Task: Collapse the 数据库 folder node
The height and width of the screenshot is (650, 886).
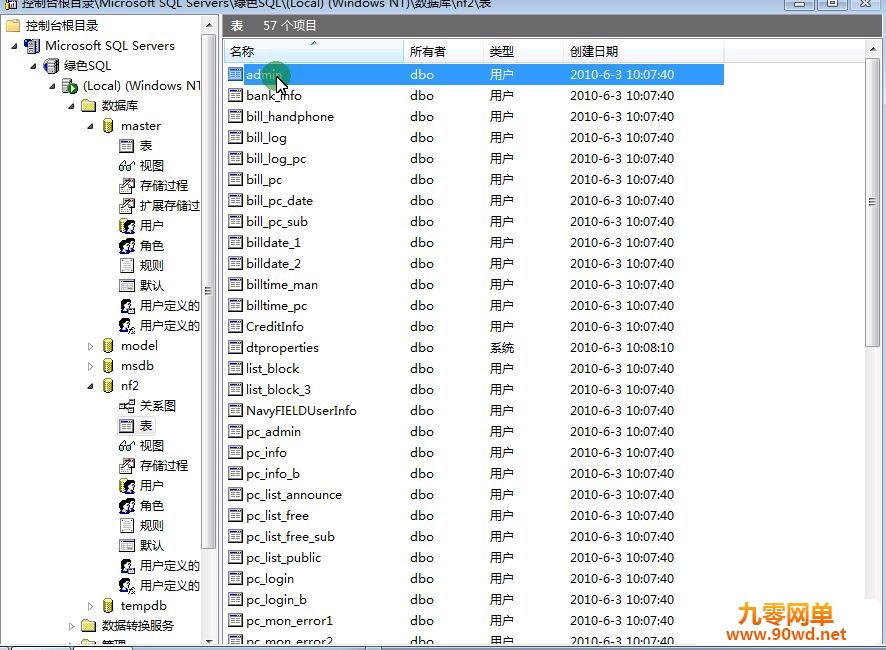Action: 72,106
